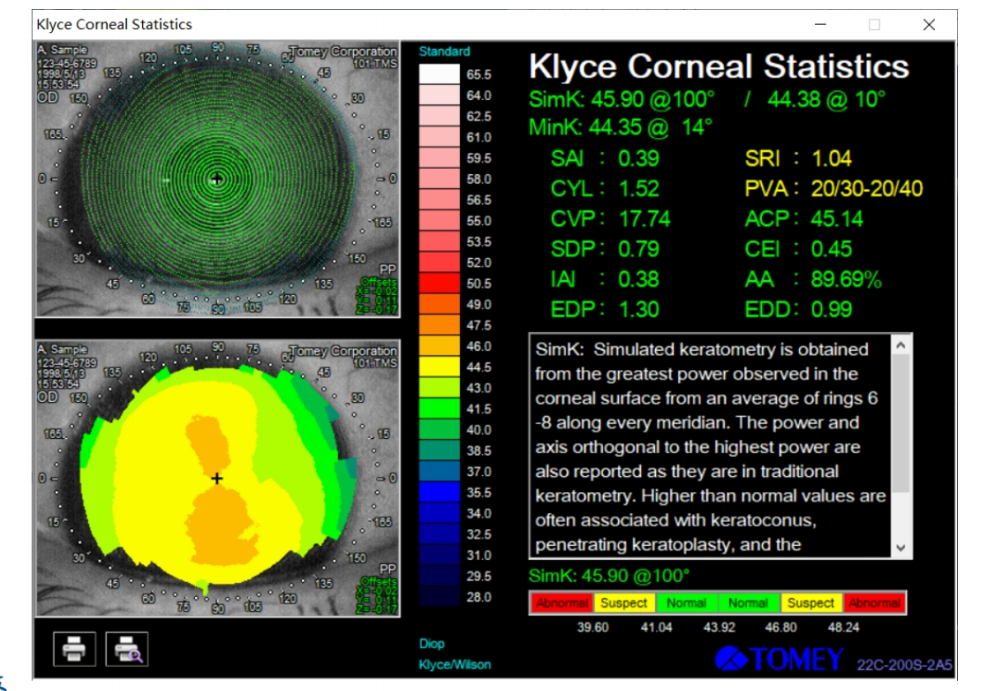This screenshot has width=982, height=691.
Task: Click the 46.80 range threshold value
Action: point(781,627)
